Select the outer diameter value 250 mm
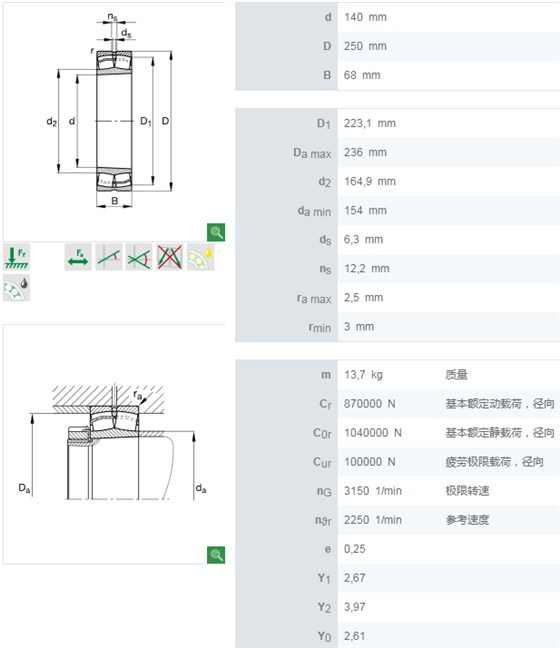Viewport: 560px width, 648px height. (x=365, y=46)
